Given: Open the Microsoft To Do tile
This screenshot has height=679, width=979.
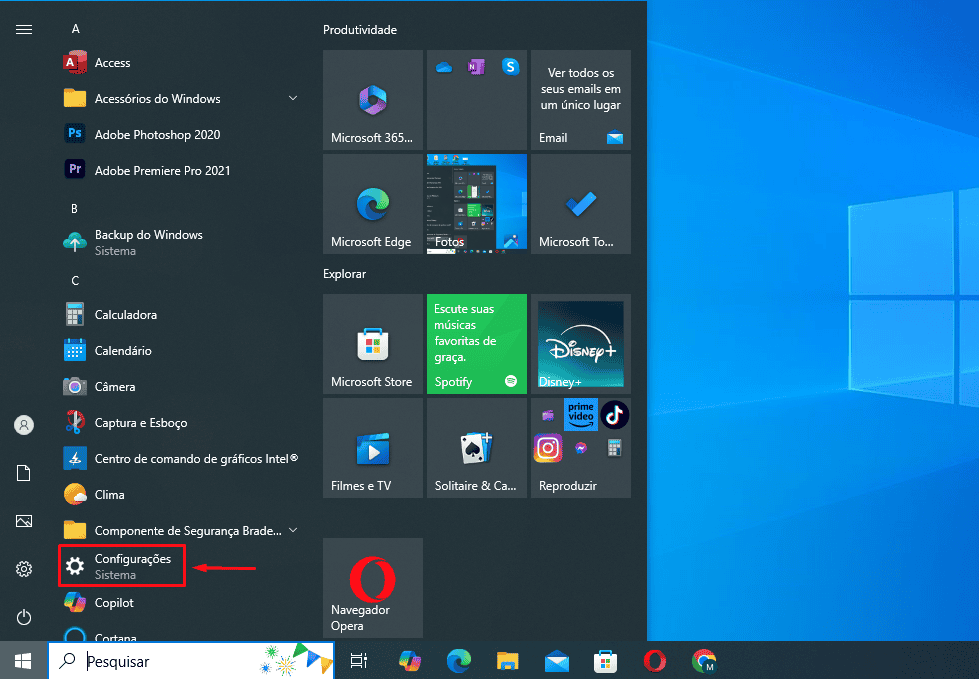Looking at the screenshot, I should click(581, 204).
